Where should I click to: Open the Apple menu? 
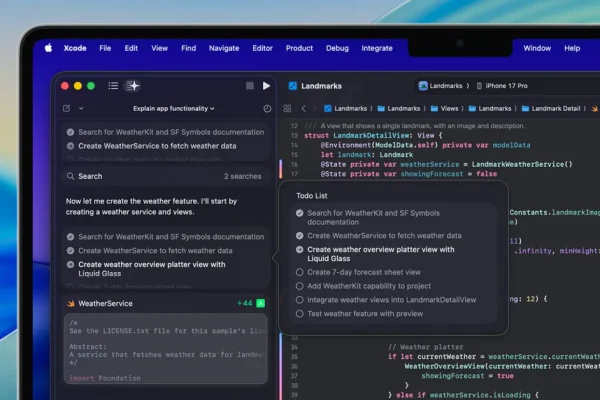coord(48,48)
